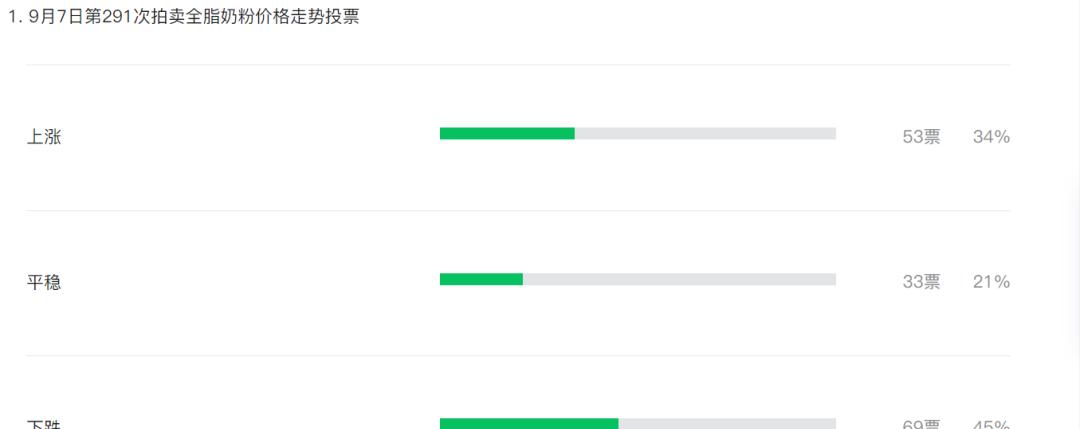Image resolution: width=1080 pixels, height=429 pixels.
Task: Click the divider line between 上涨 and 平稳
Action: coord(518,211)
